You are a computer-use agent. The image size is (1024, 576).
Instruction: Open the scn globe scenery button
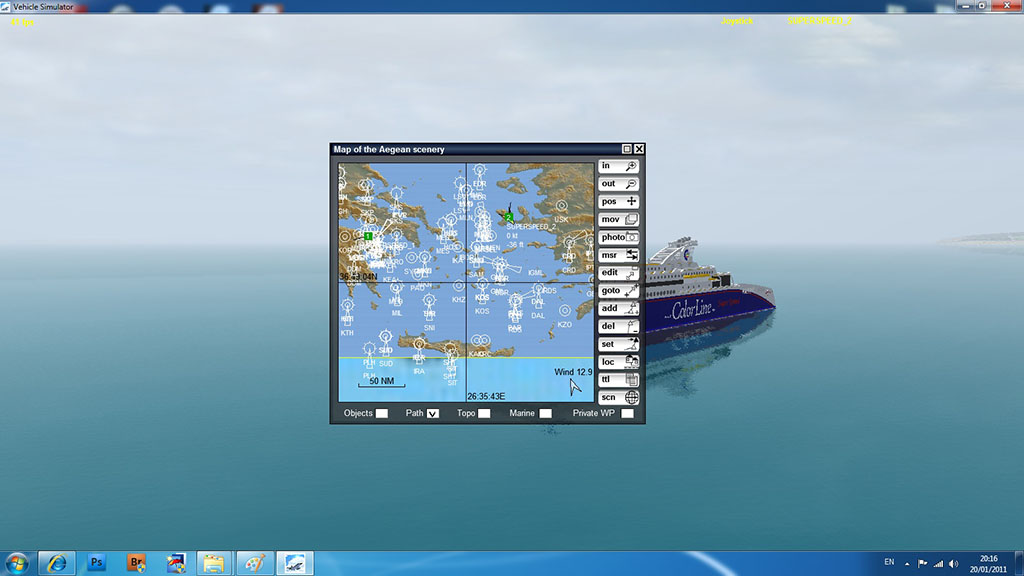pos(618,397)
